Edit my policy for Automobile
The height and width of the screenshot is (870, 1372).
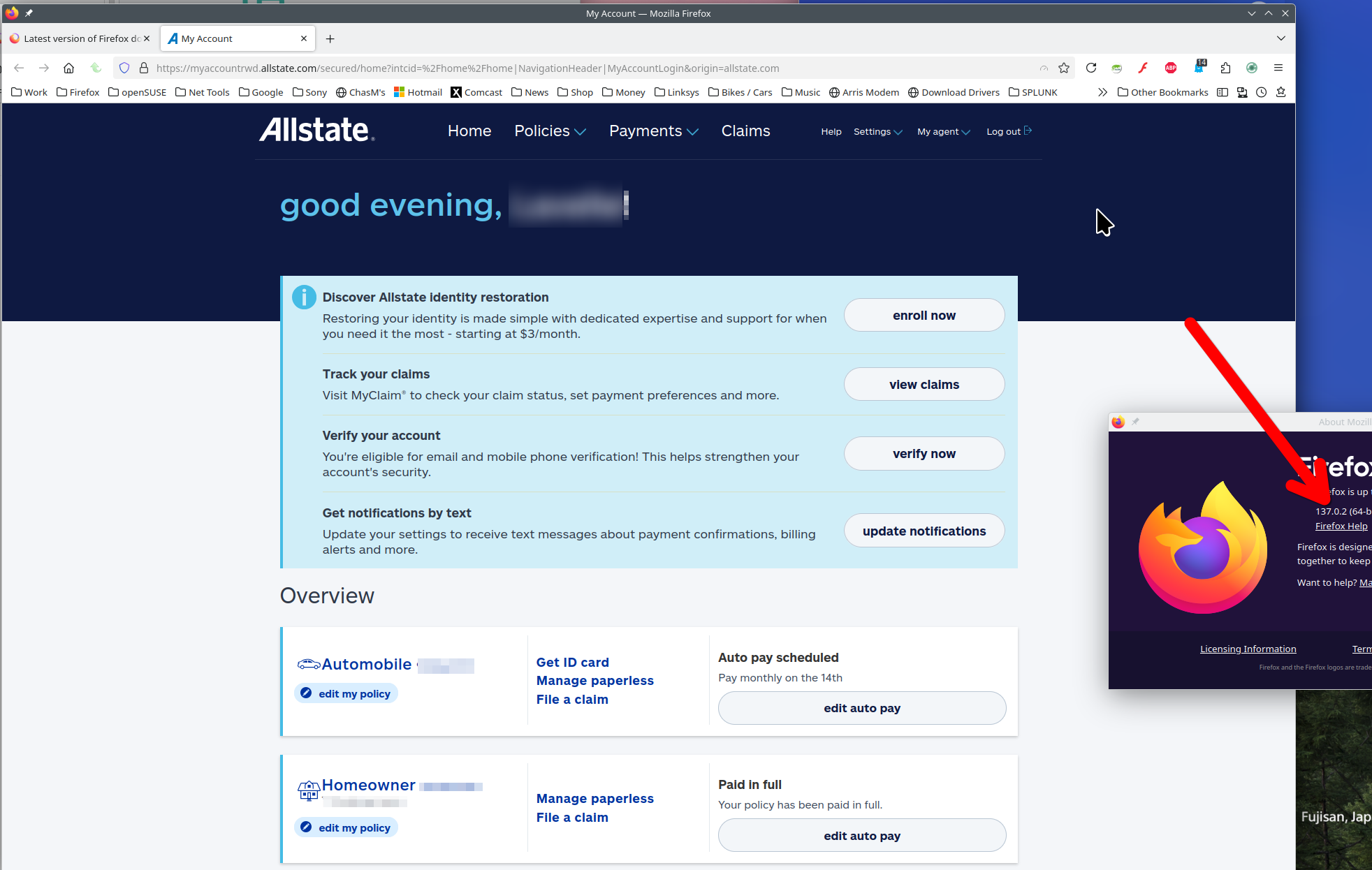pyautogui.click(x=346, y=693)
